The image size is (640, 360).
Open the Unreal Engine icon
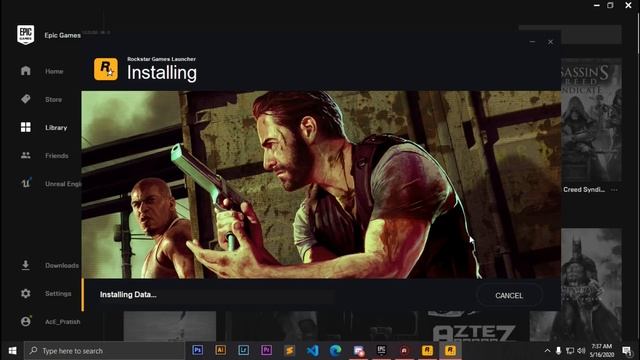(26, 183)
